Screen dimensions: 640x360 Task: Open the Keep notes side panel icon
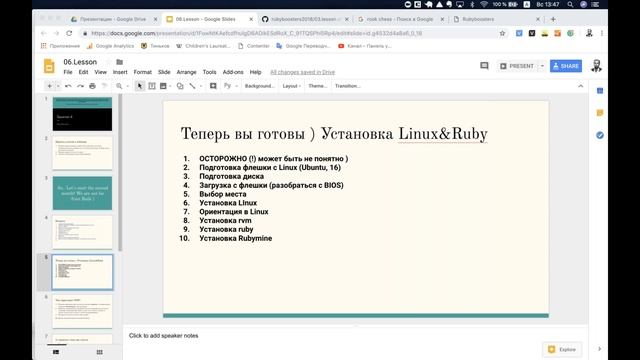tap(600, 113)
